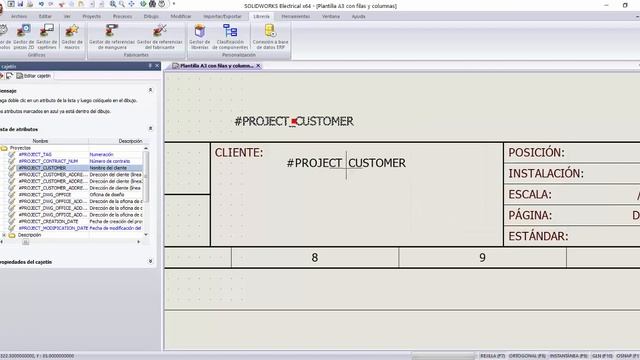Image resolution: width=640 pixels, height=360 pixels.
Task: Open Conexión a base de datos ERP
Action: pyautogui.click(x=270, y=37)
